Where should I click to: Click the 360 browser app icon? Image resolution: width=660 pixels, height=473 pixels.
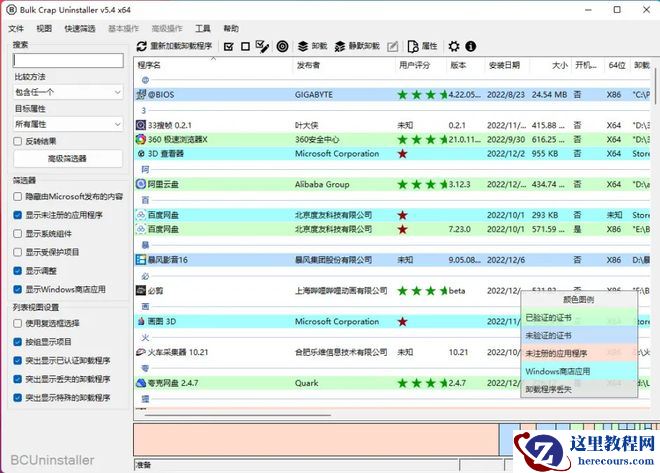click(141, 139)
